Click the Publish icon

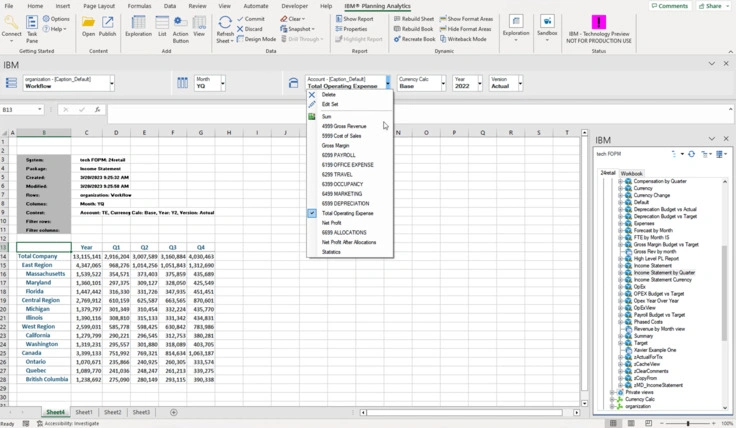[x=107, y=26]
